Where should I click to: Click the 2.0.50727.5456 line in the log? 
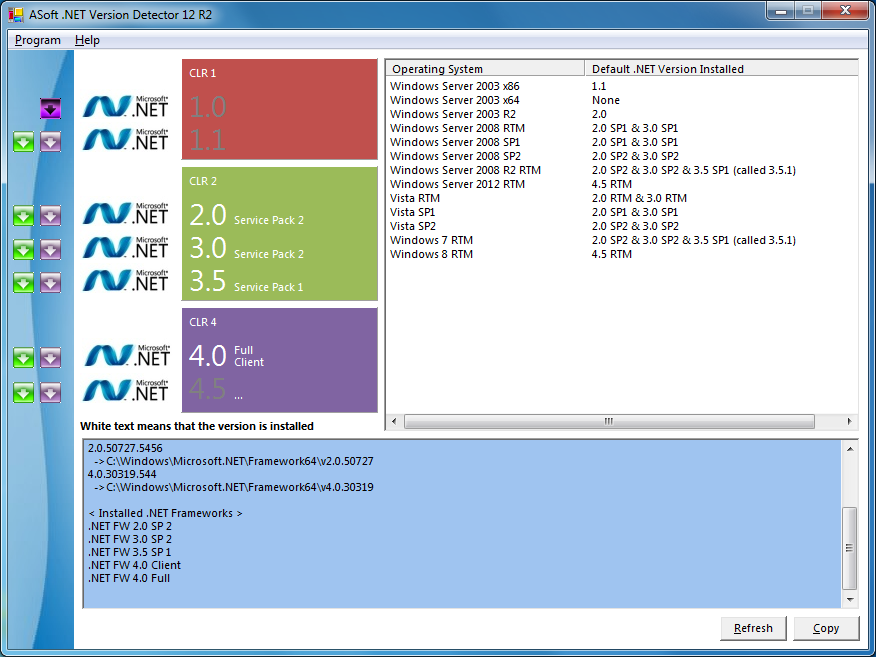125,448
